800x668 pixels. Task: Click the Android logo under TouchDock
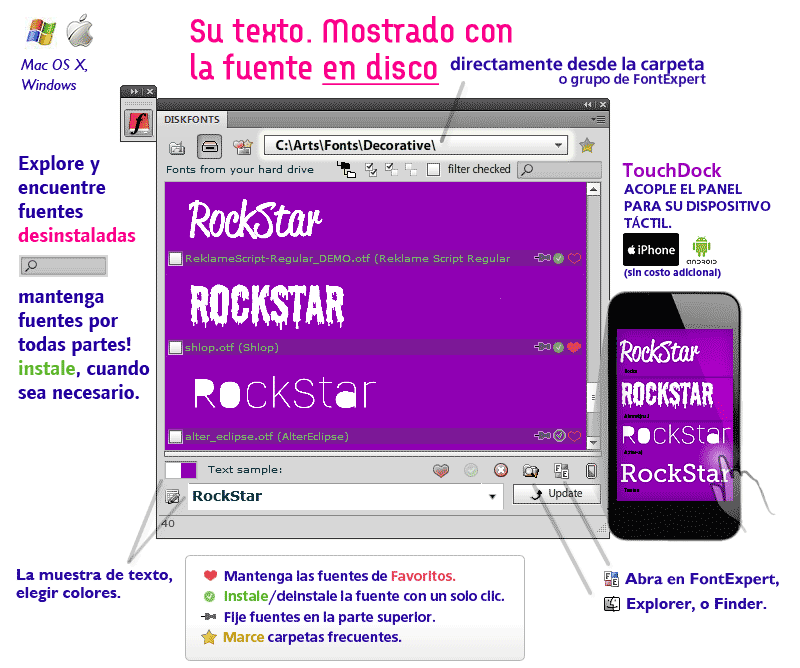(701, 250)
